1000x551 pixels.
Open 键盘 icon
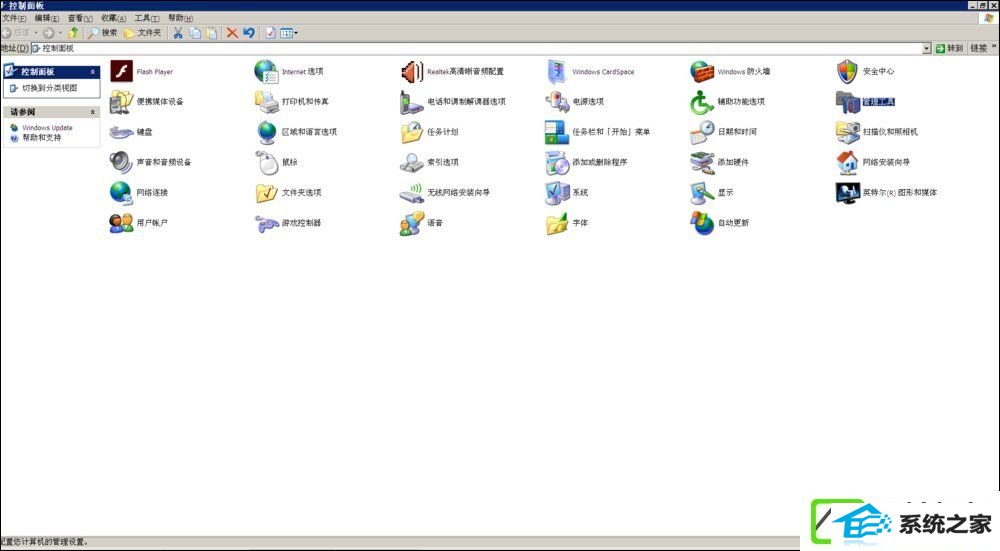click(x=121, y=132)
